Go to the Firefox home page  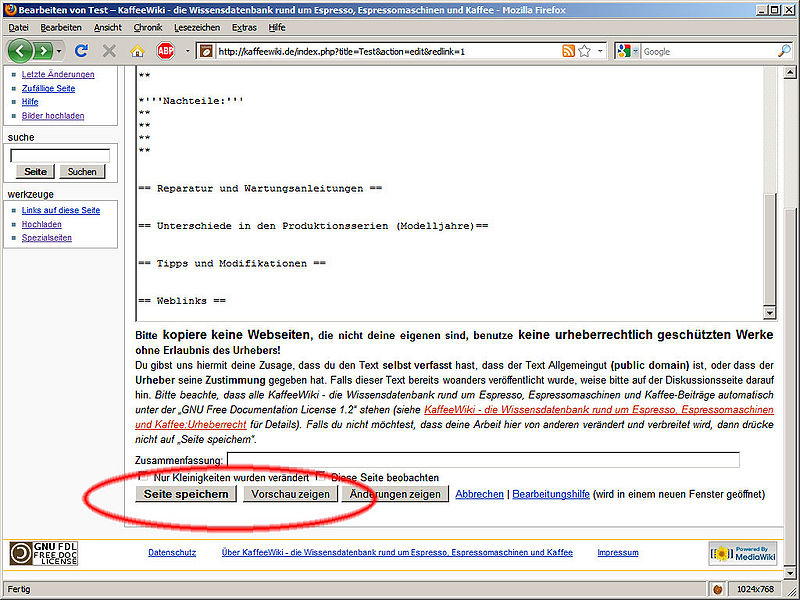click(137, 51)
